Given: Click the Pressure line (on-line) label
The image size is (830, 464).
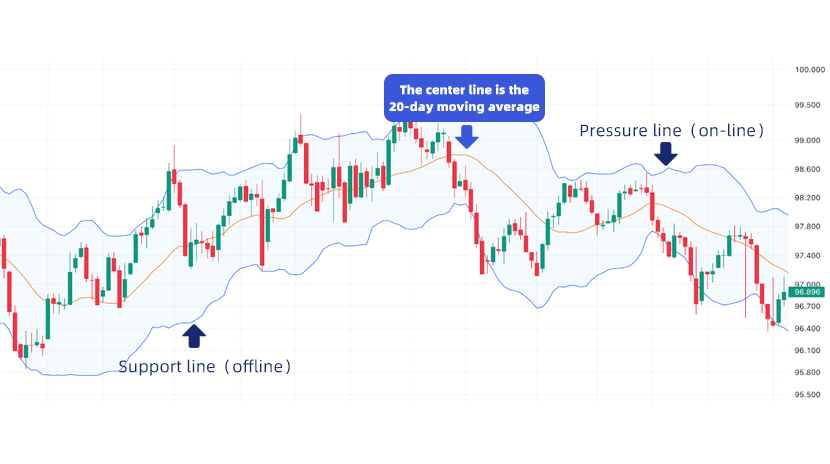Looking at the screenshot, I should click(672, 130).
